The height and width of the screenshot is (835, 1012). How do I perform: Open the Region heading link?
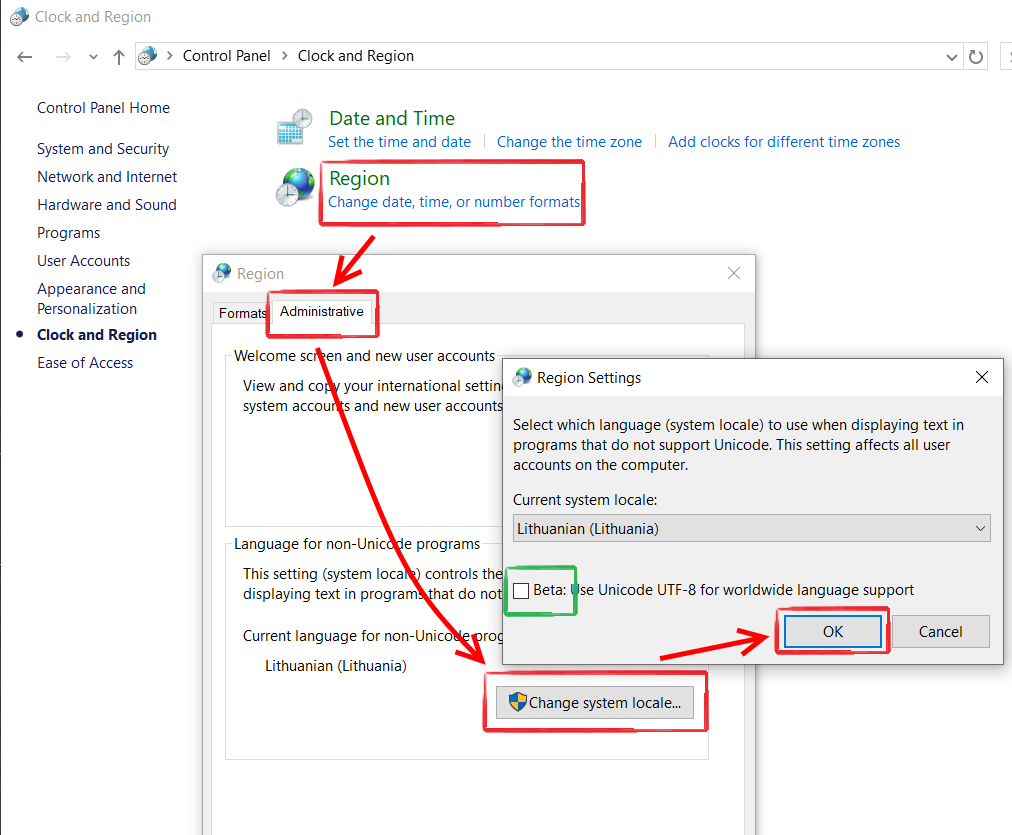click(x=359, y=178)
